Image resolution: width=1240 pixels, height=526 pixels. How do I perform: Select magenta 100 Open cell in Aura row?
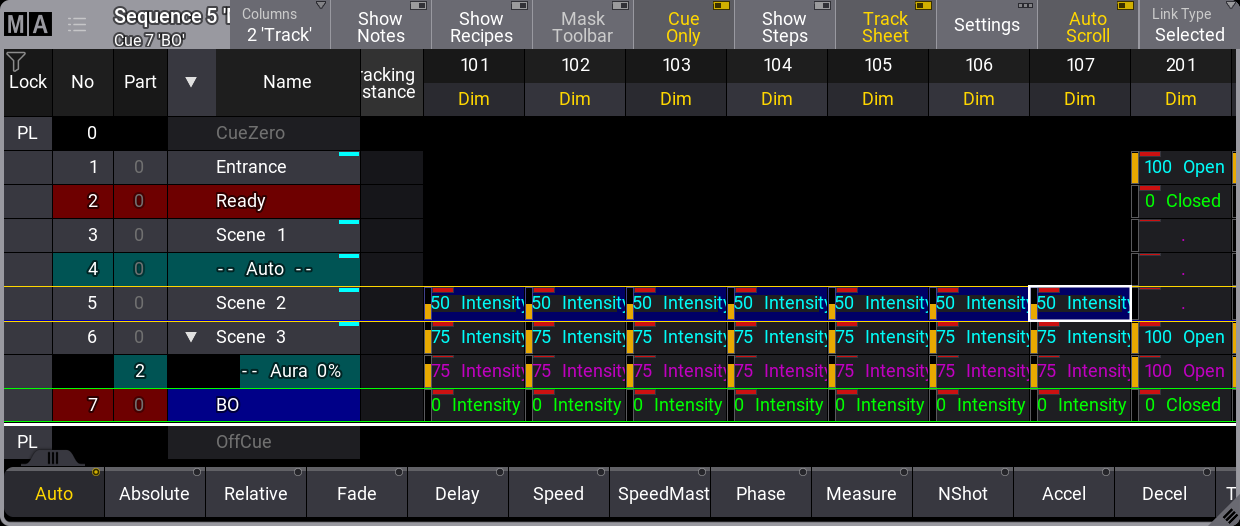click(1181, 371)
